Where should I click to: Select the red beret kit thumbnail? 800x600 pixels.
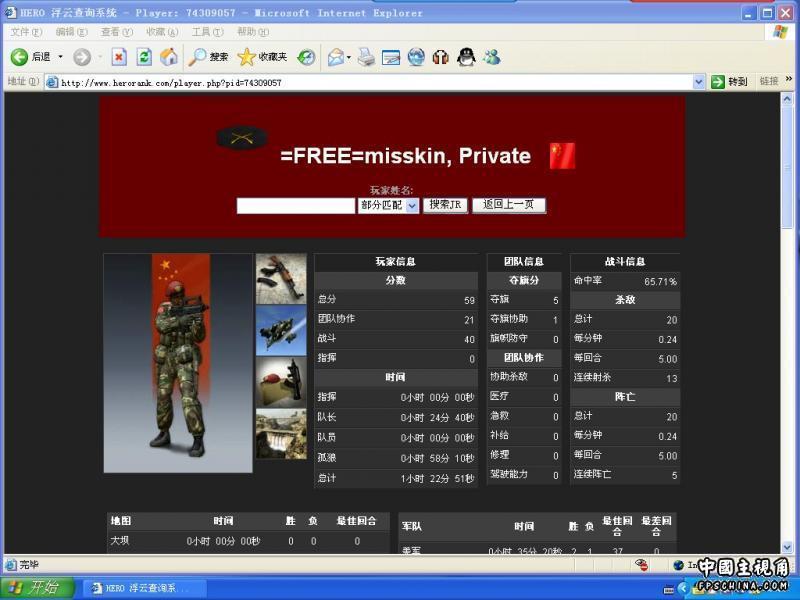point(281,382)
